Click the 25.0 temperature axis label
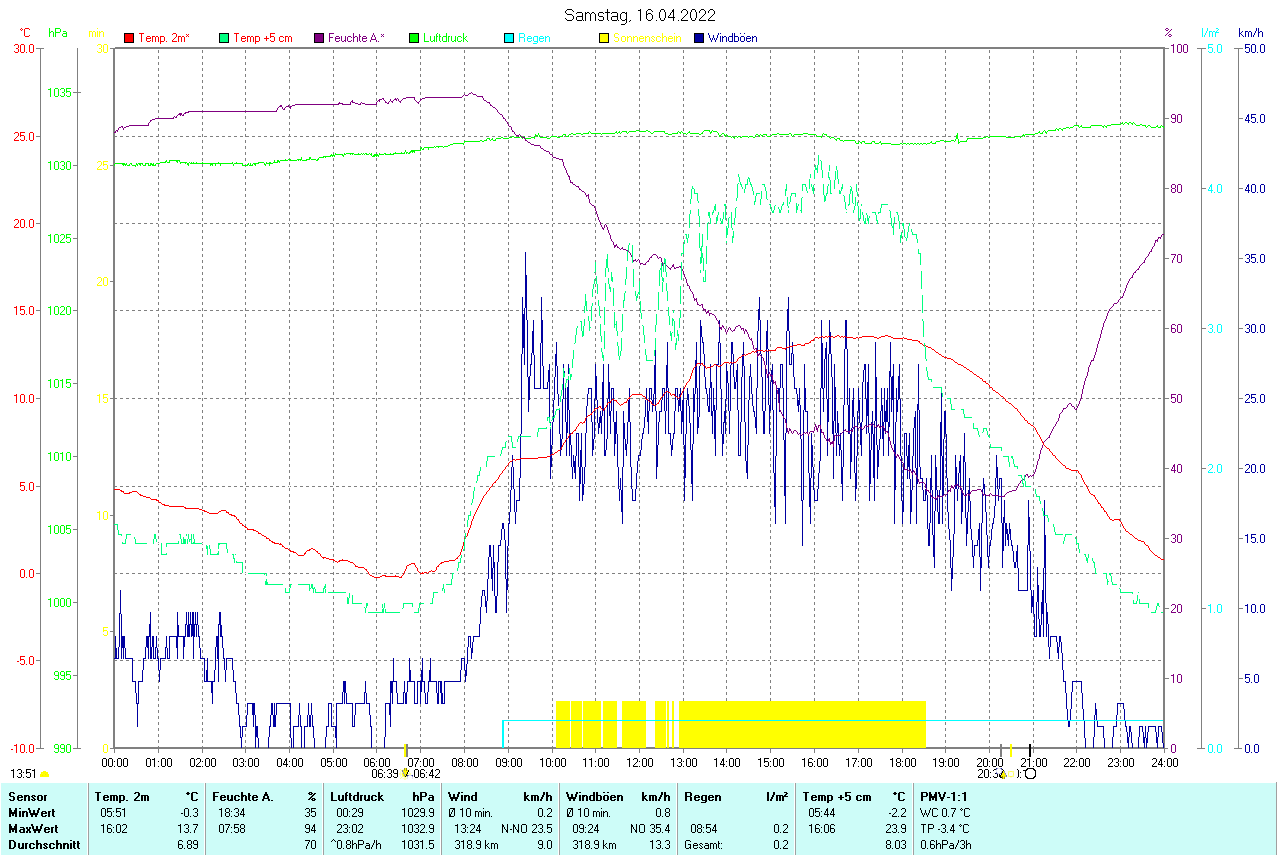The width and height of the screenshot is (1277, 855). [x=23, y=136]
